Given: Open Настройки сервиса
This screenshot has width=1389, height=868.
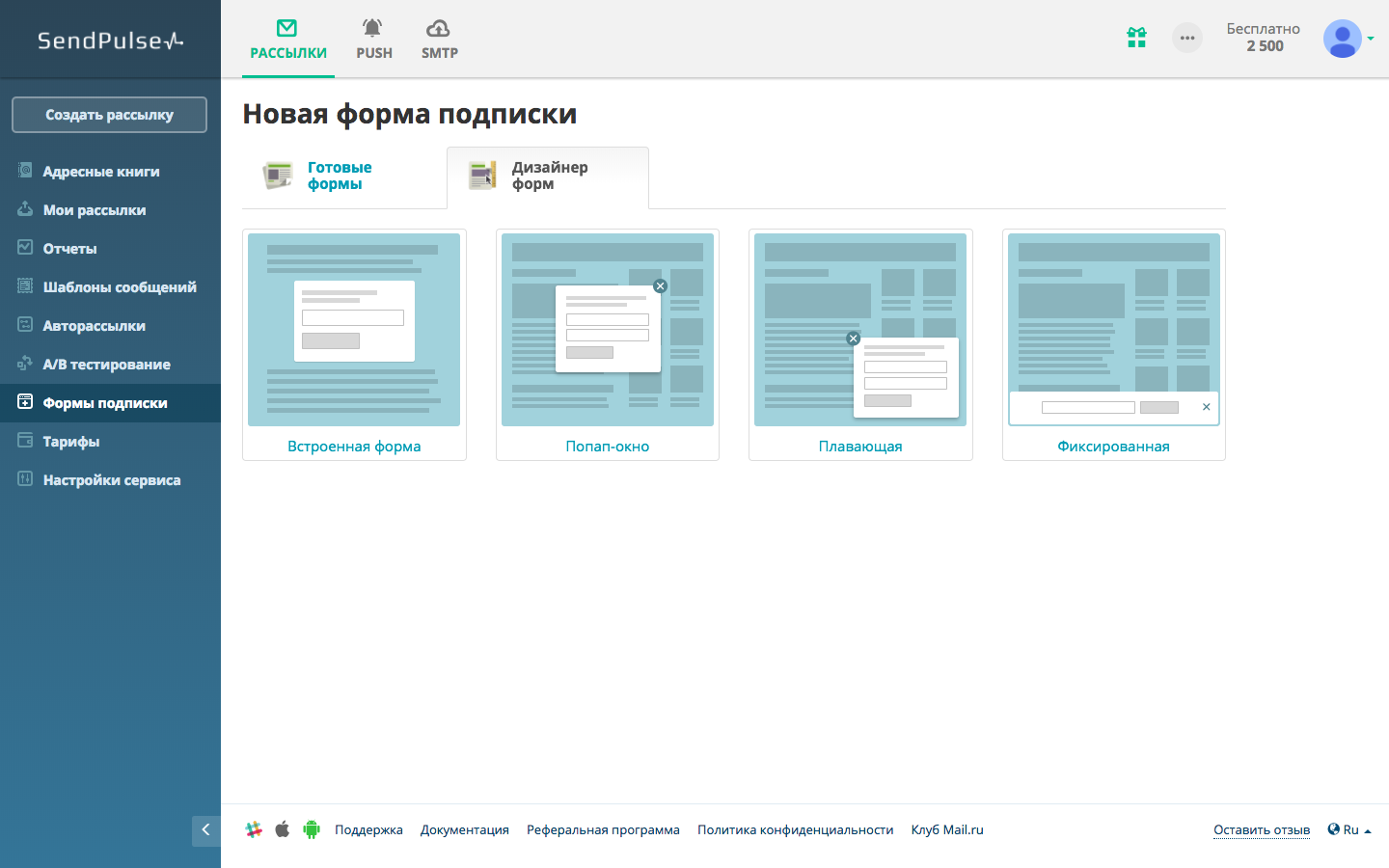Looking at the screenshot, I should click(112, 480).
